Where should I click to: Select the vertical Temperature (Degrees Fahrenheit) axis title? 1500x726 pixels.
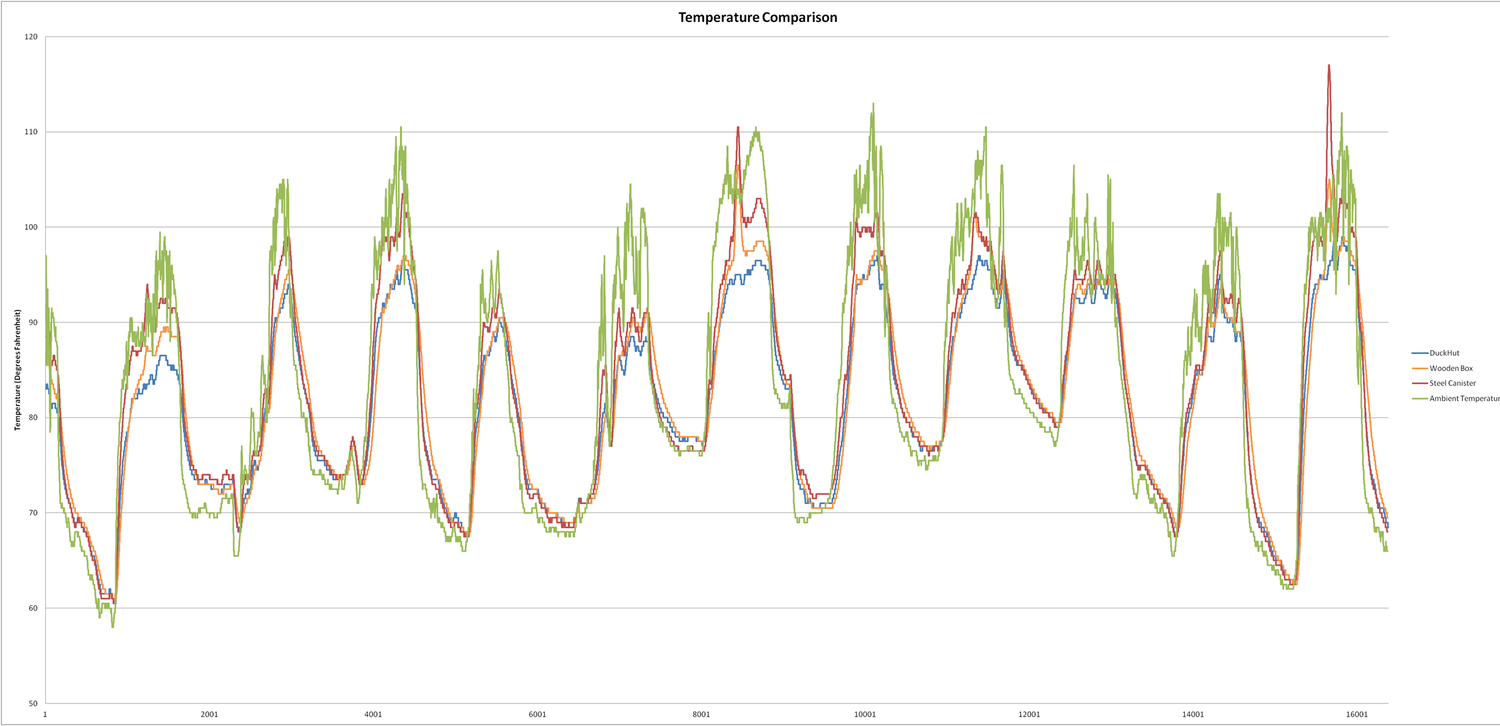[x=18, y=371]
